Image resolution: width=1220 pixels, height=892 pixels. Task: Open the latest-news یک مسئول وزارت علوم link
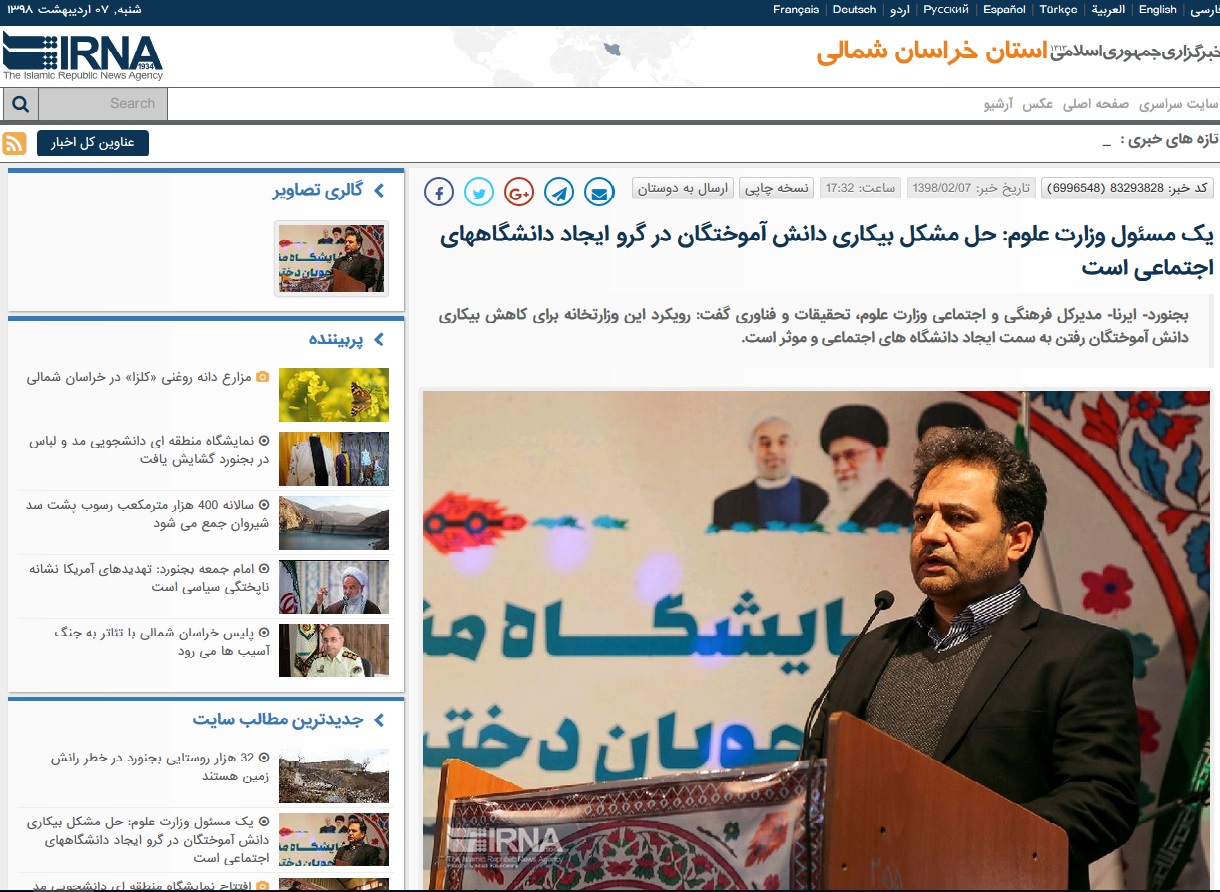(149, 840)
